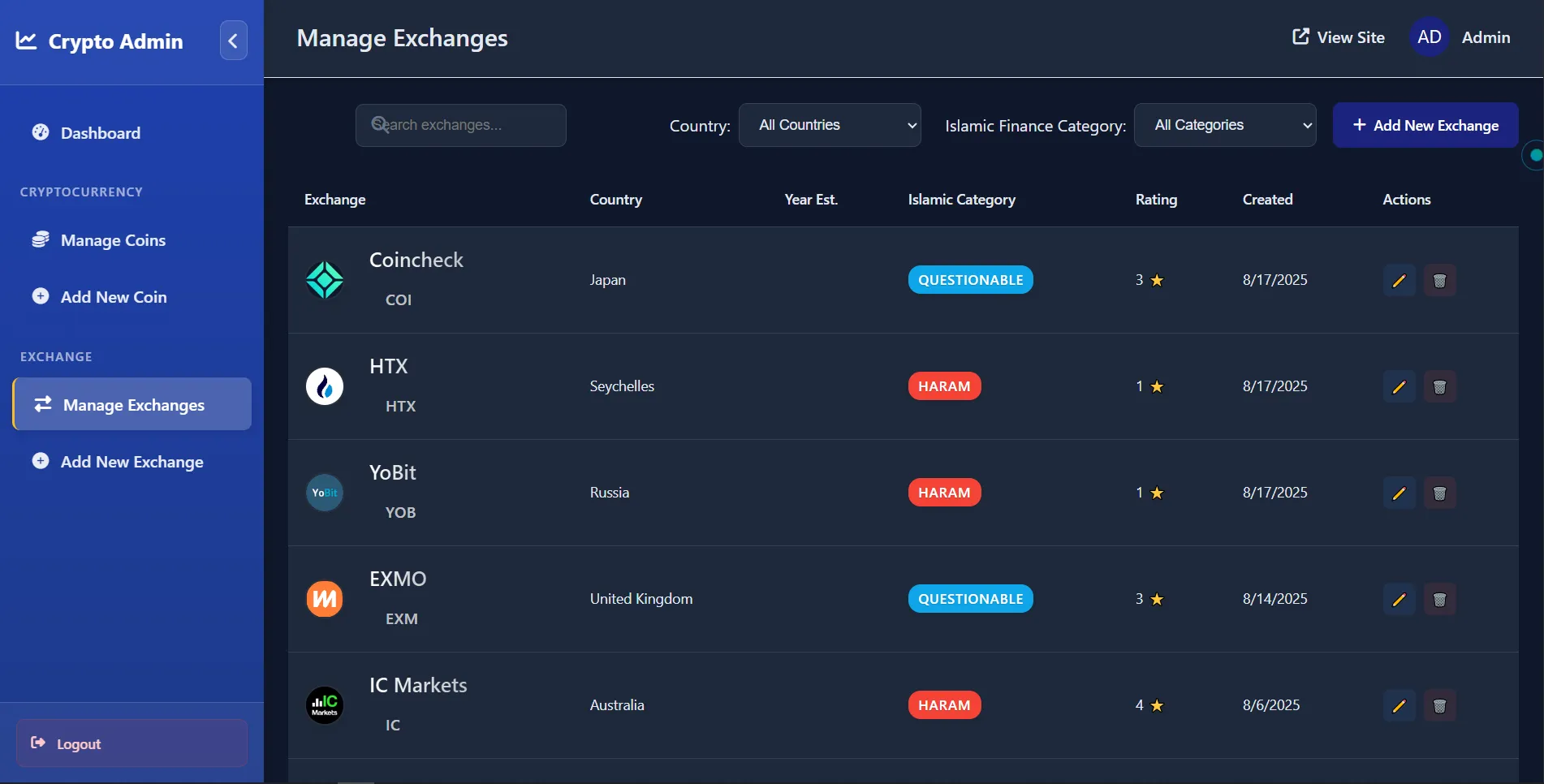1544x784 pixels.
Task: Click the search magnifier icon
Action: tap(379, 124)
